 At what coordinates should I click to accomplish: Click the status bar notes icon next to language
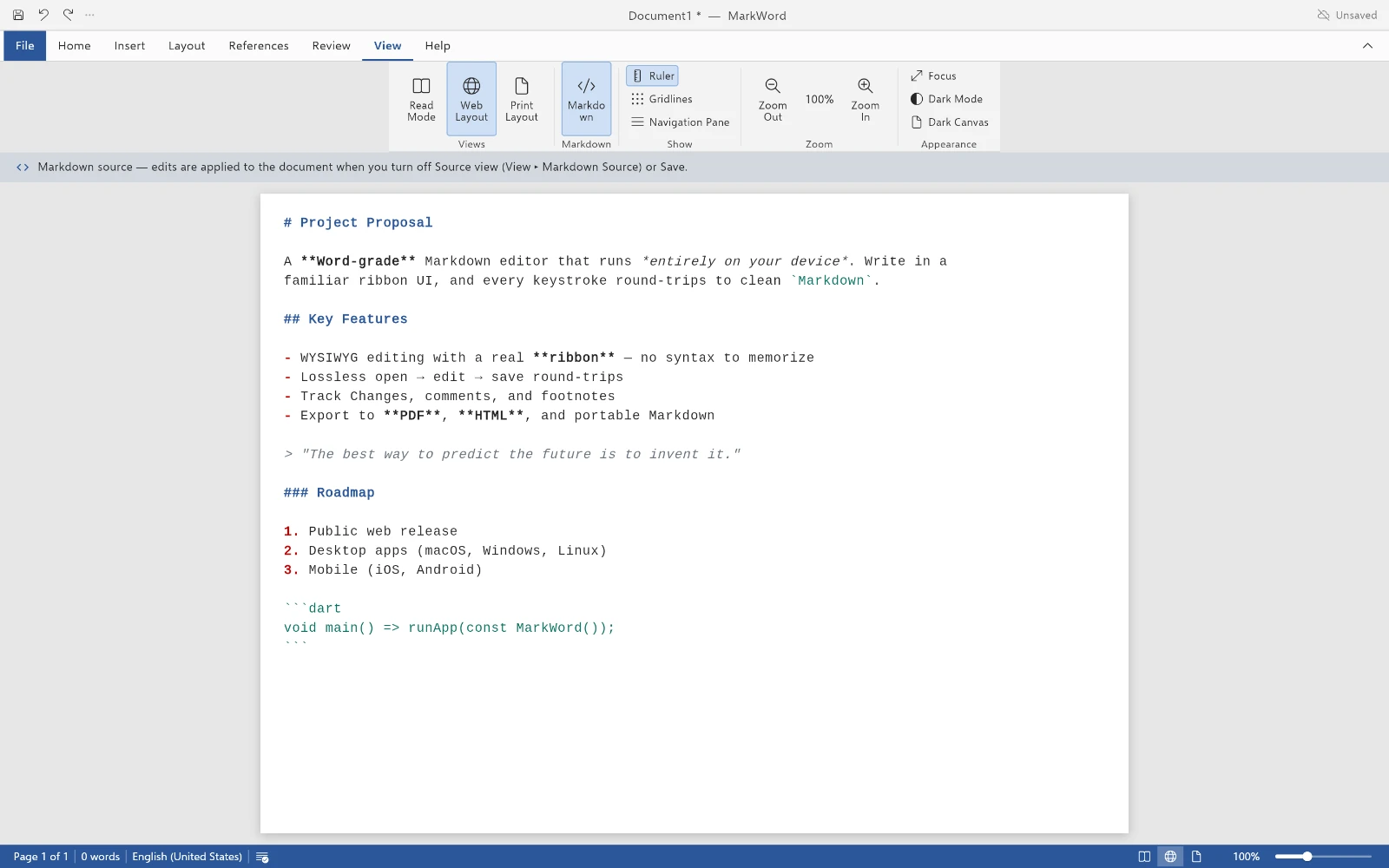262,857
